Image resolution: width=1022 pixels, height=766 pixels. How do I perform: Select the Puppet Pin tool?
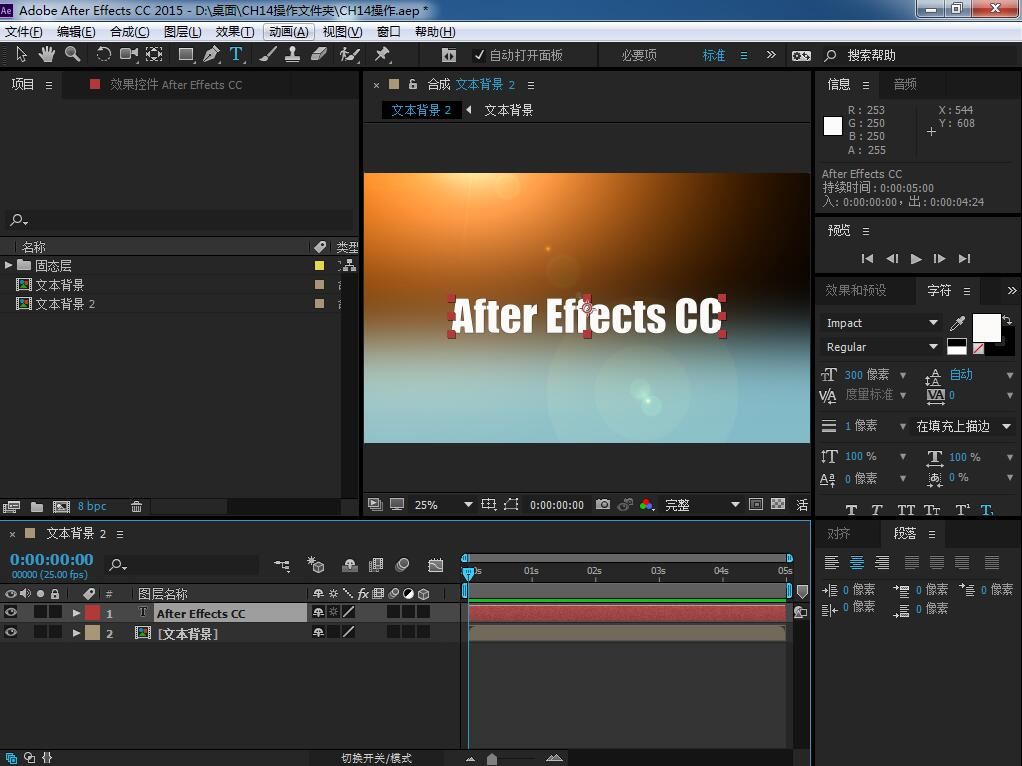pos(382,55)
